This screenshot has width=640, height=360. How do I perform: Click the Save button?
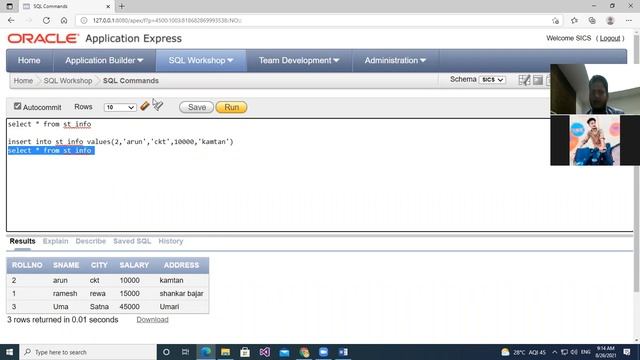(196, 107)
